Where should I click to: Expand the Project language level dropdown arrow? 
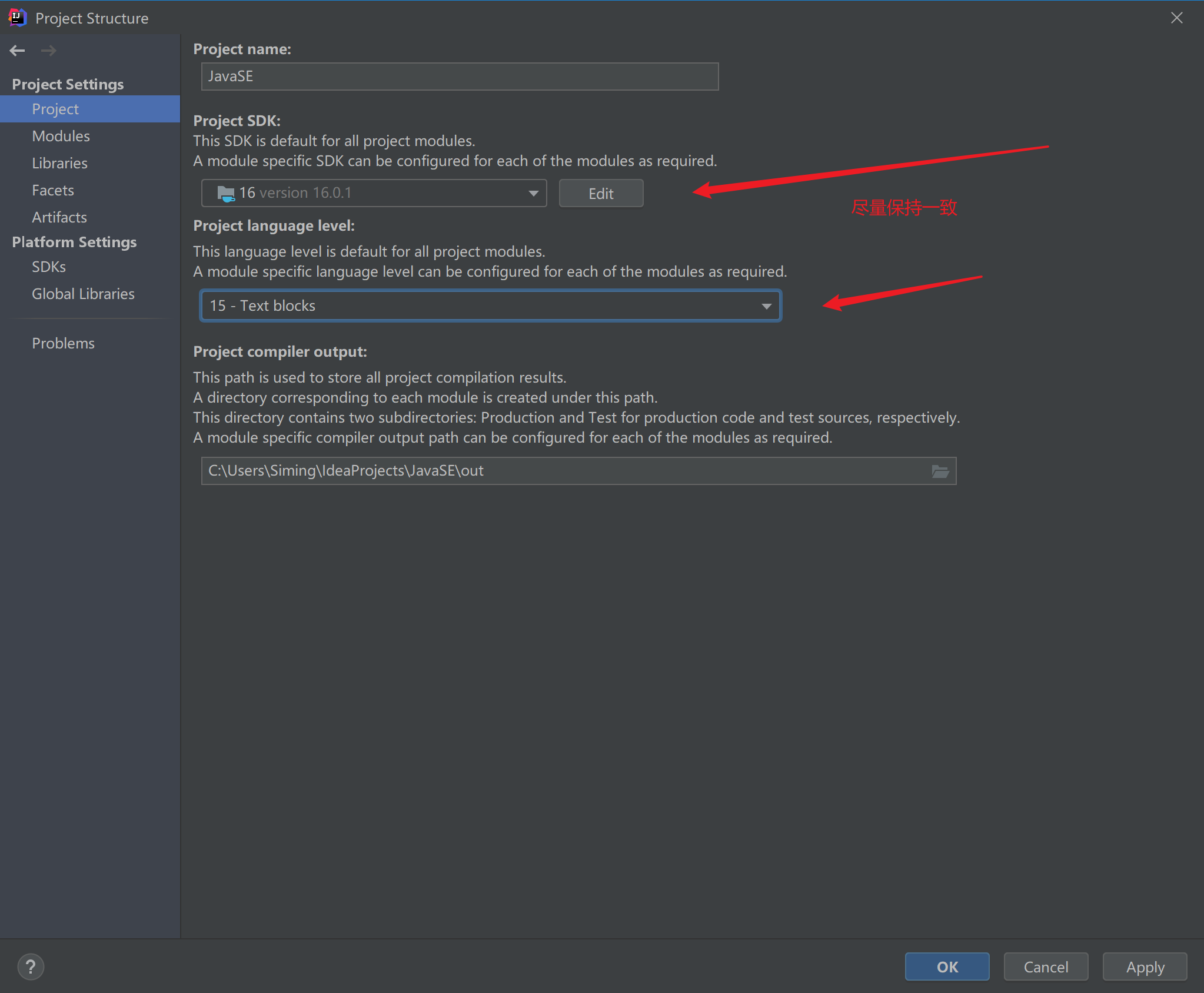[x=766, y=306]
